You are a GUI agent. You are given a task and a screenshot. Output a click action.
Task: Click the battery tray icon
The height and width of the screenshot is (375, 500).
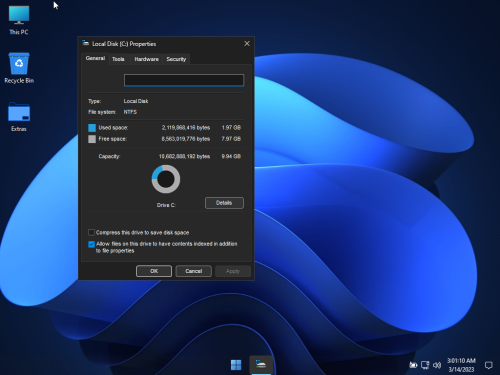click(413, 365)
